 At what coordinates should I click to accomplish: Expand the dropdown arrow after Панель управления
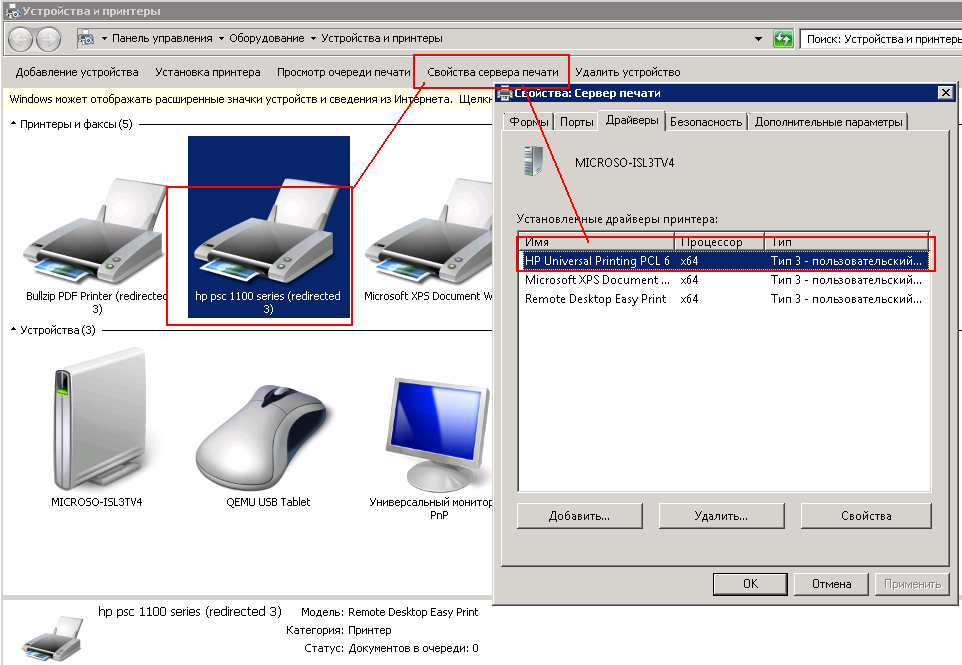pyautogui.click(x=221, y=39)
